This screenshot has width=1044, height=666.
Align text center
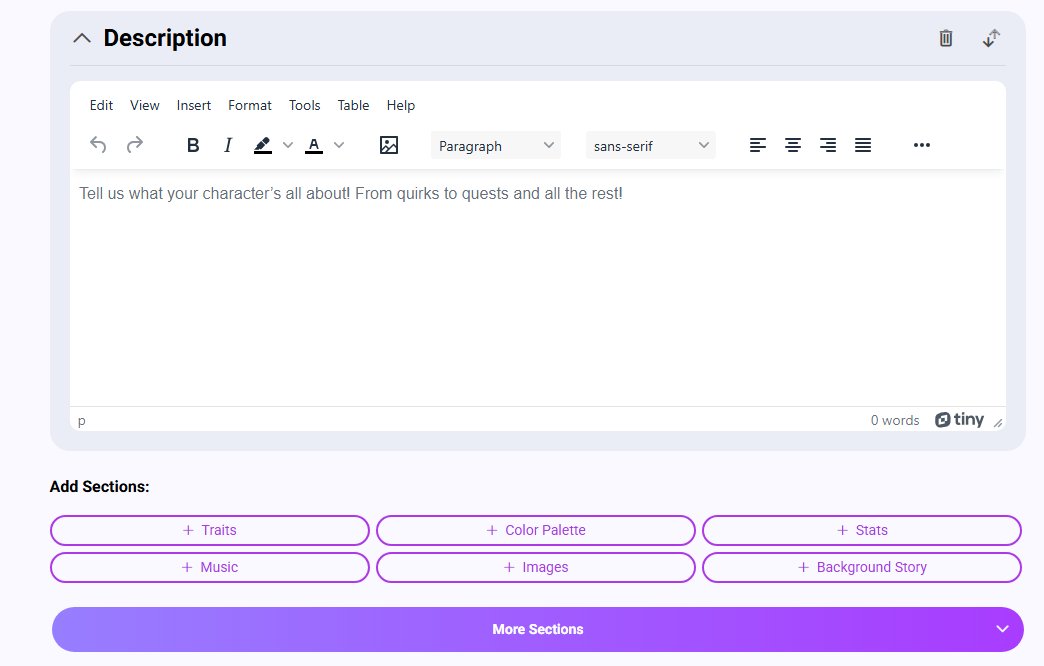[793, 145]
